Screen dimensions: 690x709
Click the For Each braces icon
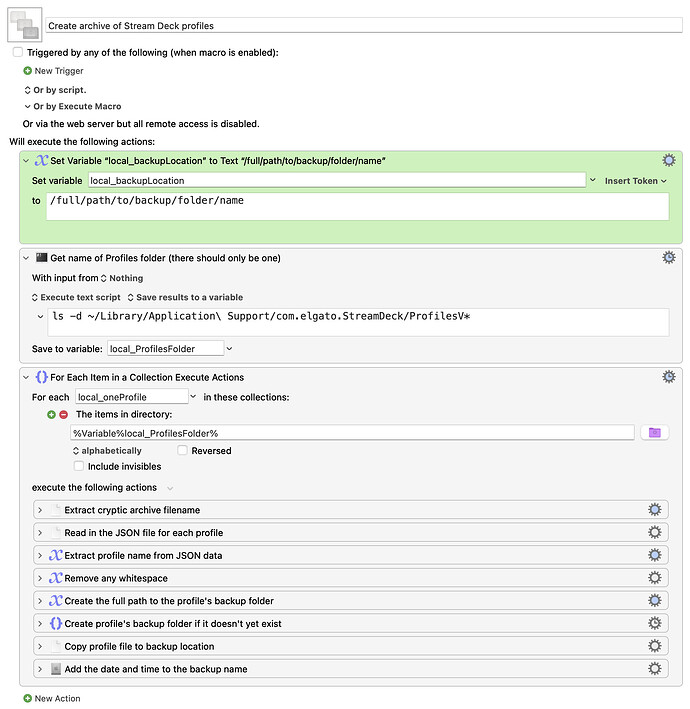(42, 377)
